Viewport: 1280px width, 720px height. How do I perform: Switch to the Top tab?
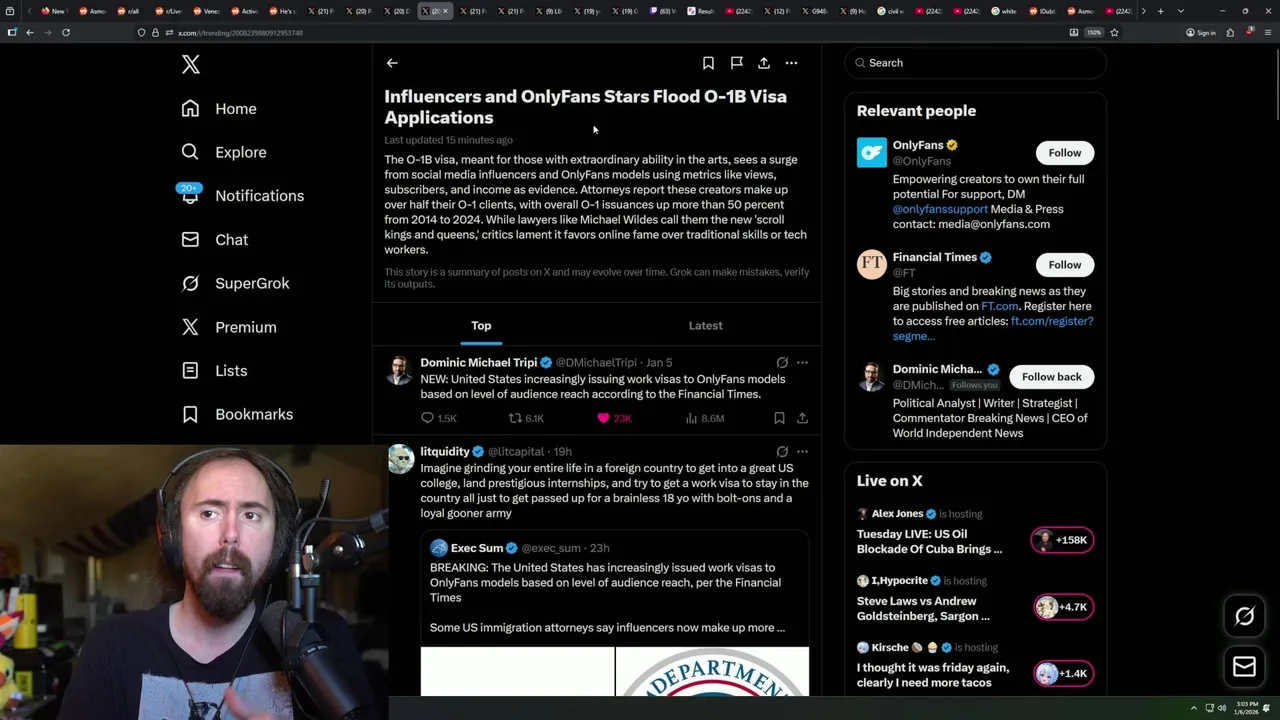tap(481, 326)
